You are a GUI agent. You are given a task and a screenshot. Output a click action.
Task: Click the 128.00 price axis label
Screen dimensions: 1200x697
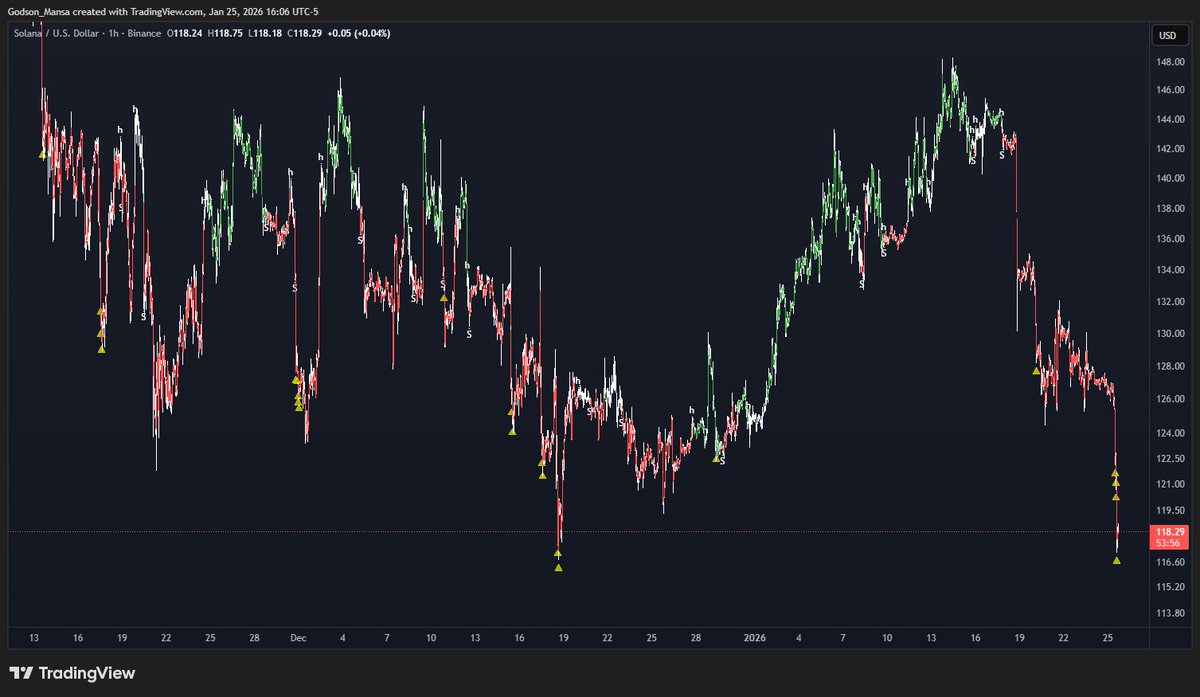1170,367
